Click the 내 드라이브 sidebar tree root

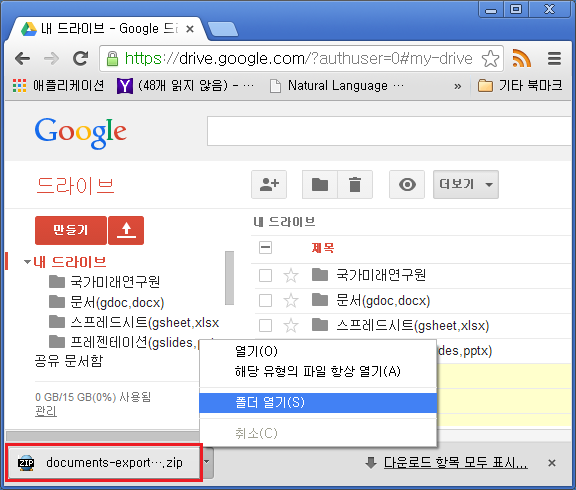pos(70,262)
